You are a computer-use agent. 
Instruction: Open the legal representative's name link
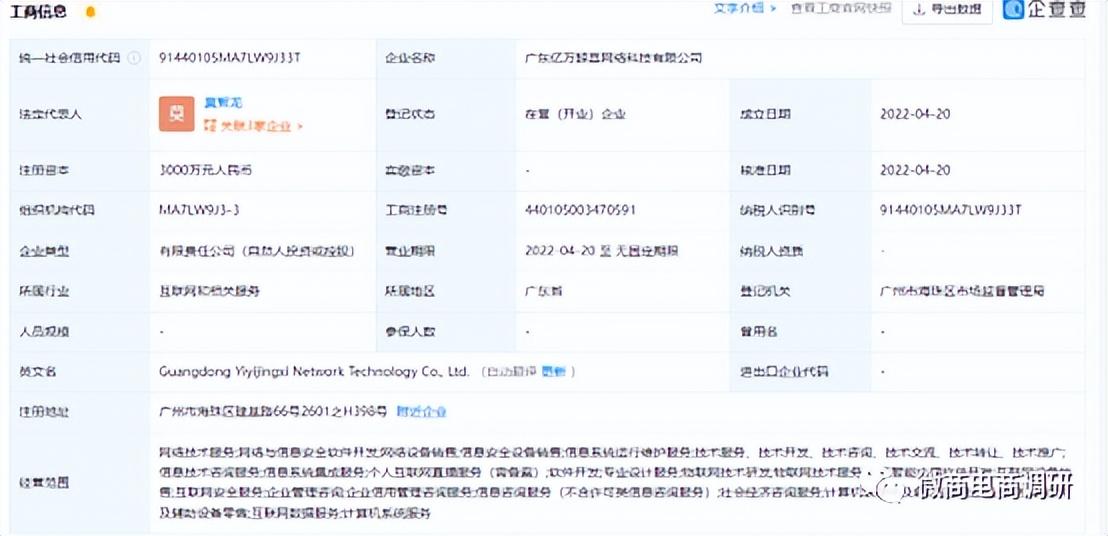tap(224, 103)
